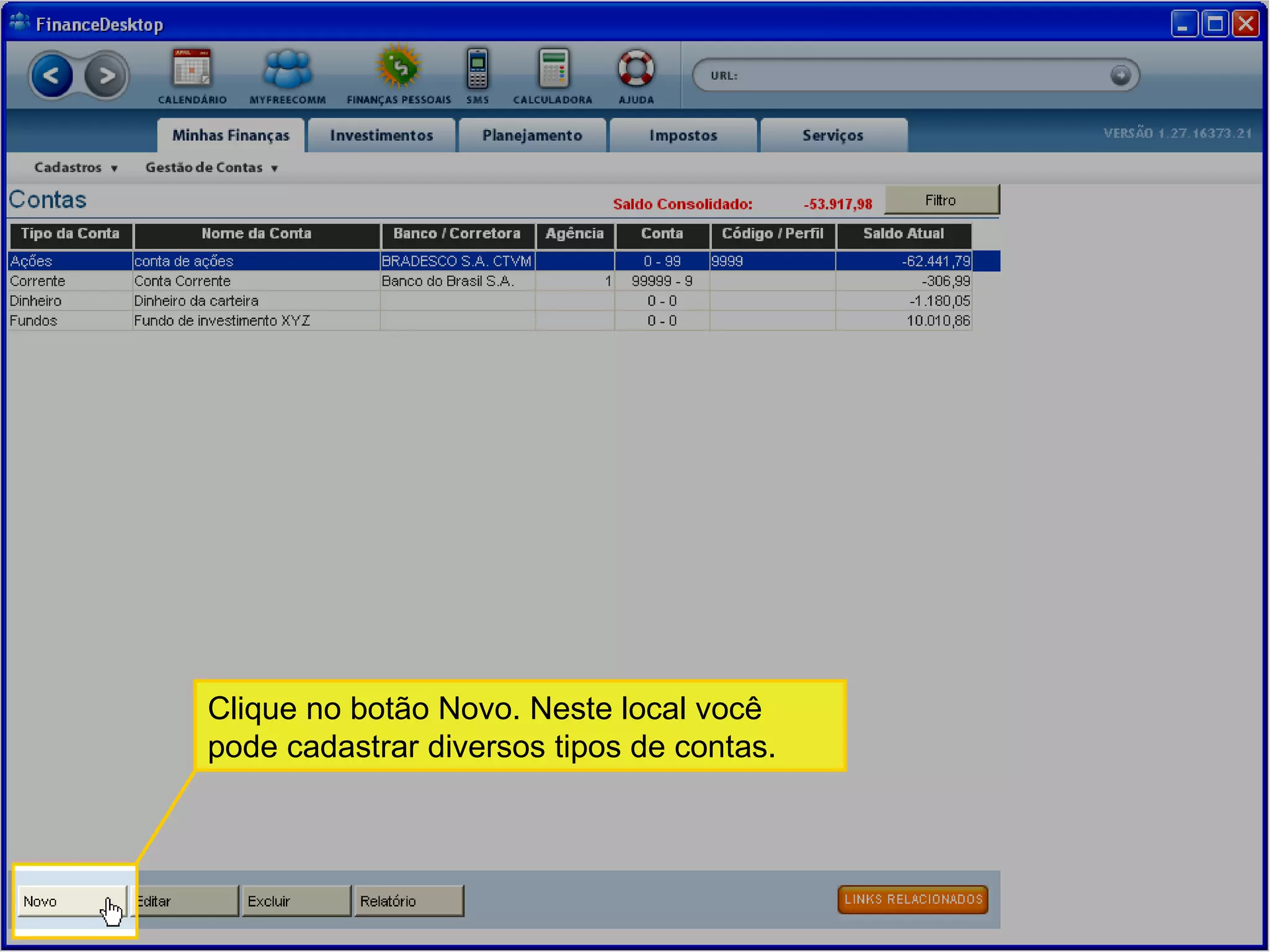Open the MyFreeComm people icon

coord(287,69)
